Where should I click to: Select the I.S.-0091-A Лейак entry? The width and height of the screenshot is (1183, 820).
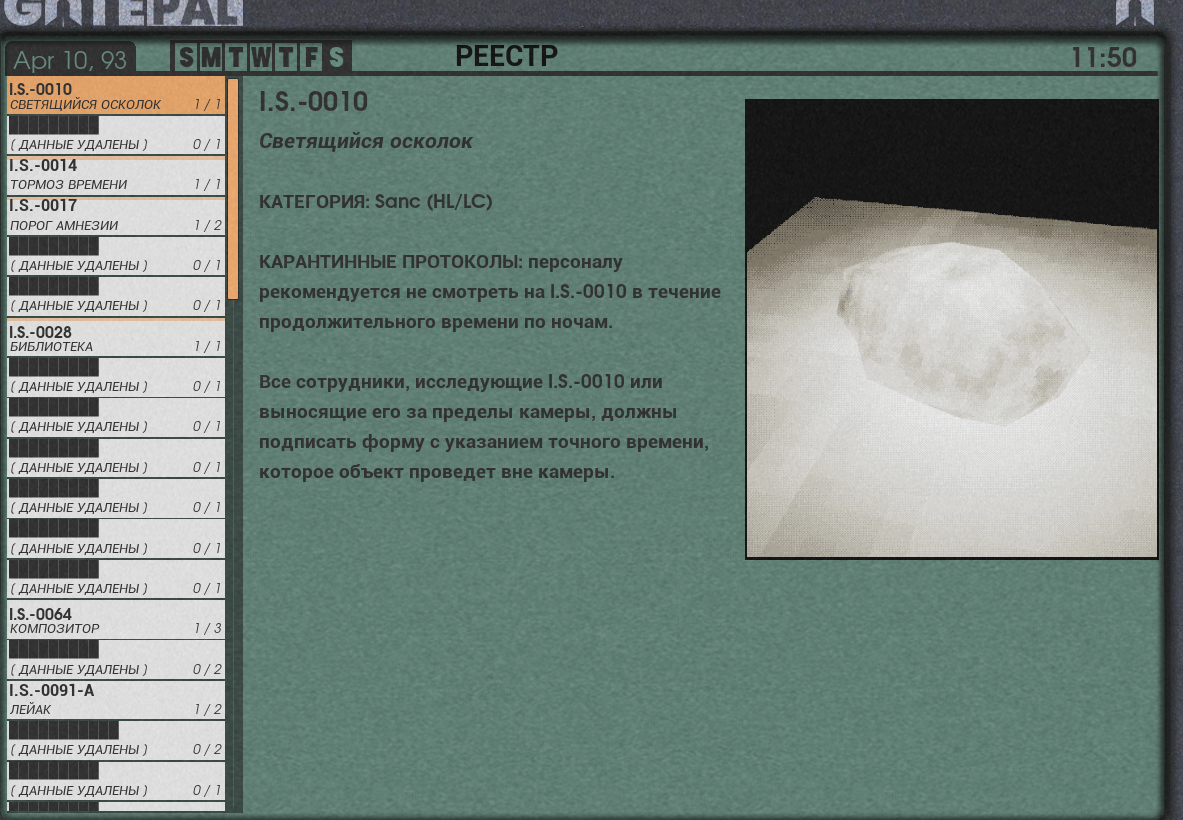pos(116,700)
